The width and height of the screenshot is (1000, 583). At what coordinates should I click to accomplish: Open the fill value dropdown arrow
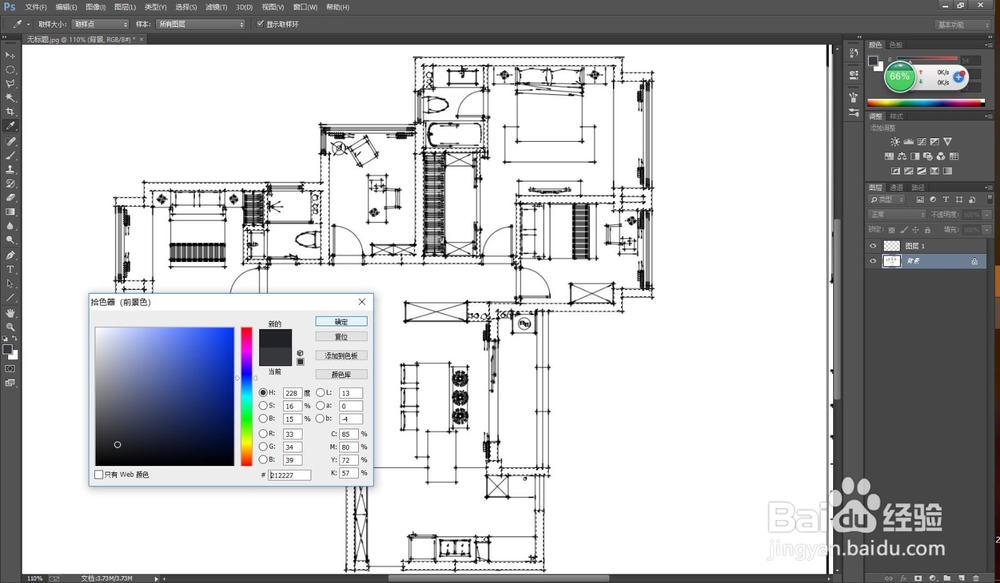tap(987, 230)
